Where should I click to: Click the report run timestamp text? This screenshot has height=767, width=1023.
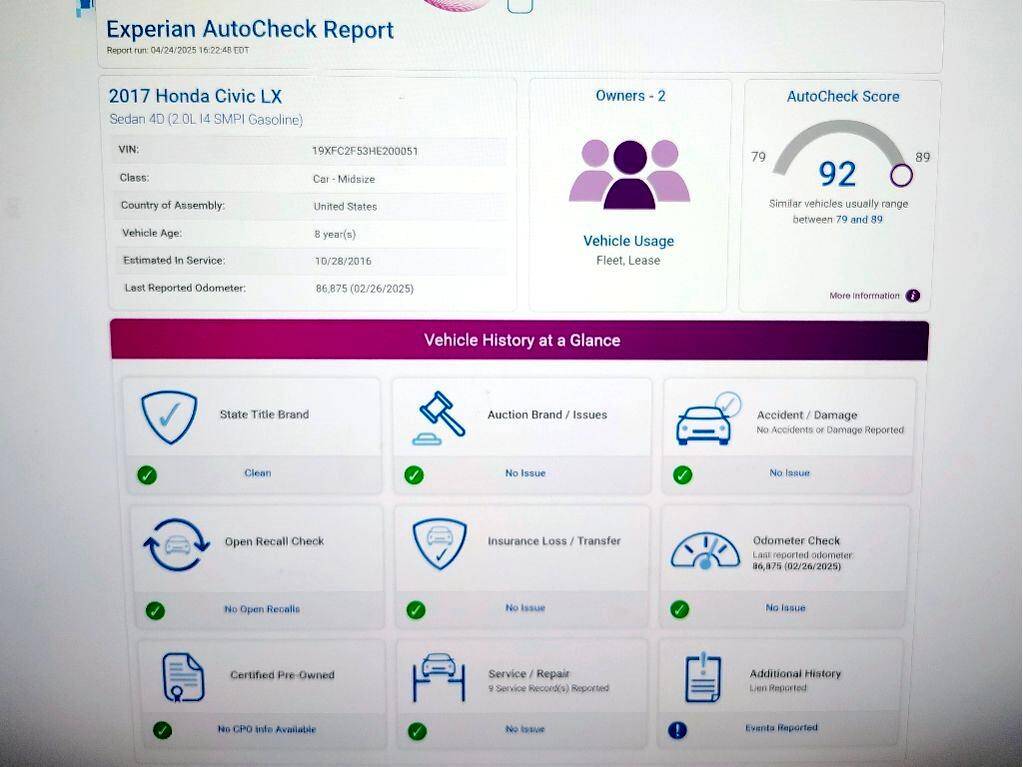177,50
